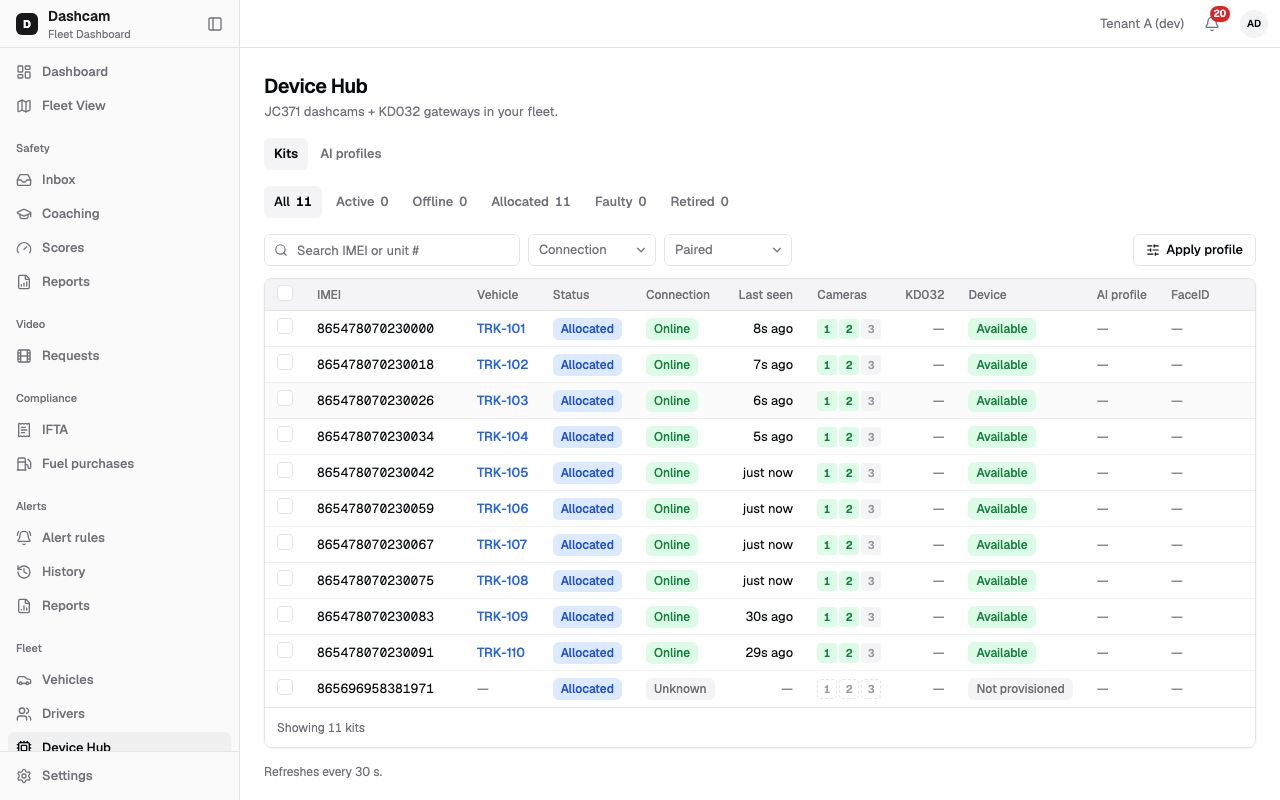This screenshot has height=800, width=1280.
Task: Click the Apply profile button
Action: [1194, 250]
